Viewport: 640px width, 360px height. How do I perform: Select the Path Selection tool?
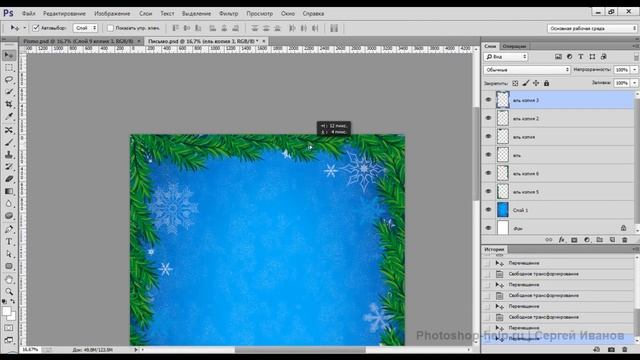9,254
